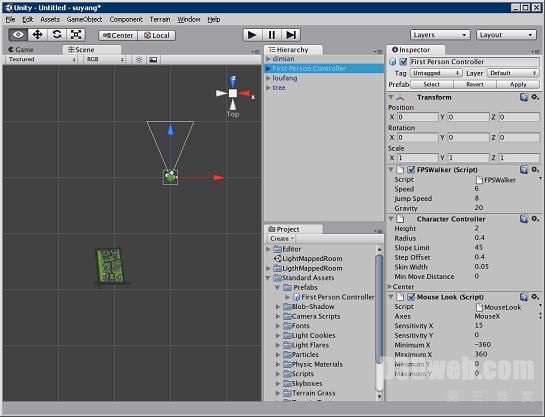Click the object name field
545x417 pixels.
[x=474, y=62]
